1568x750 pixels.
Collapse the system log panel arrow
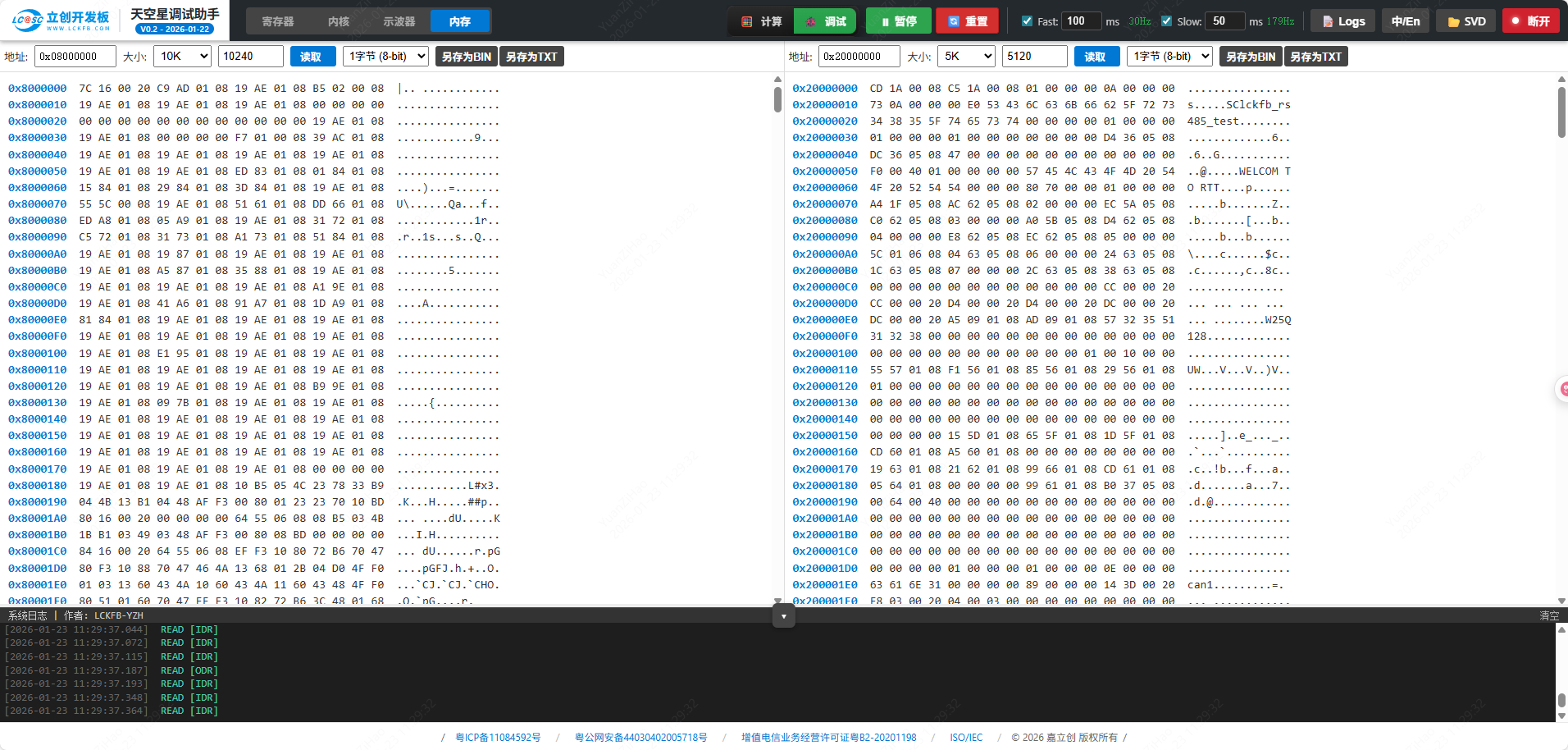pos(783,616)
